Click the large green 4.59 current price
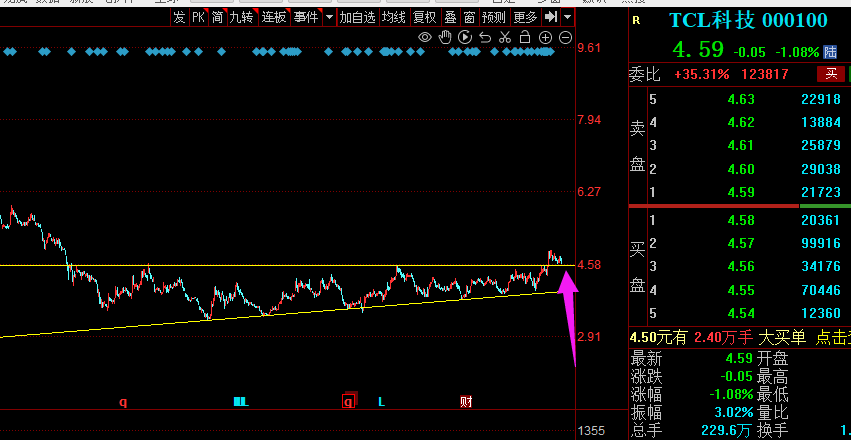The height and width of the screenshot is (440, 851). point(698,49)
